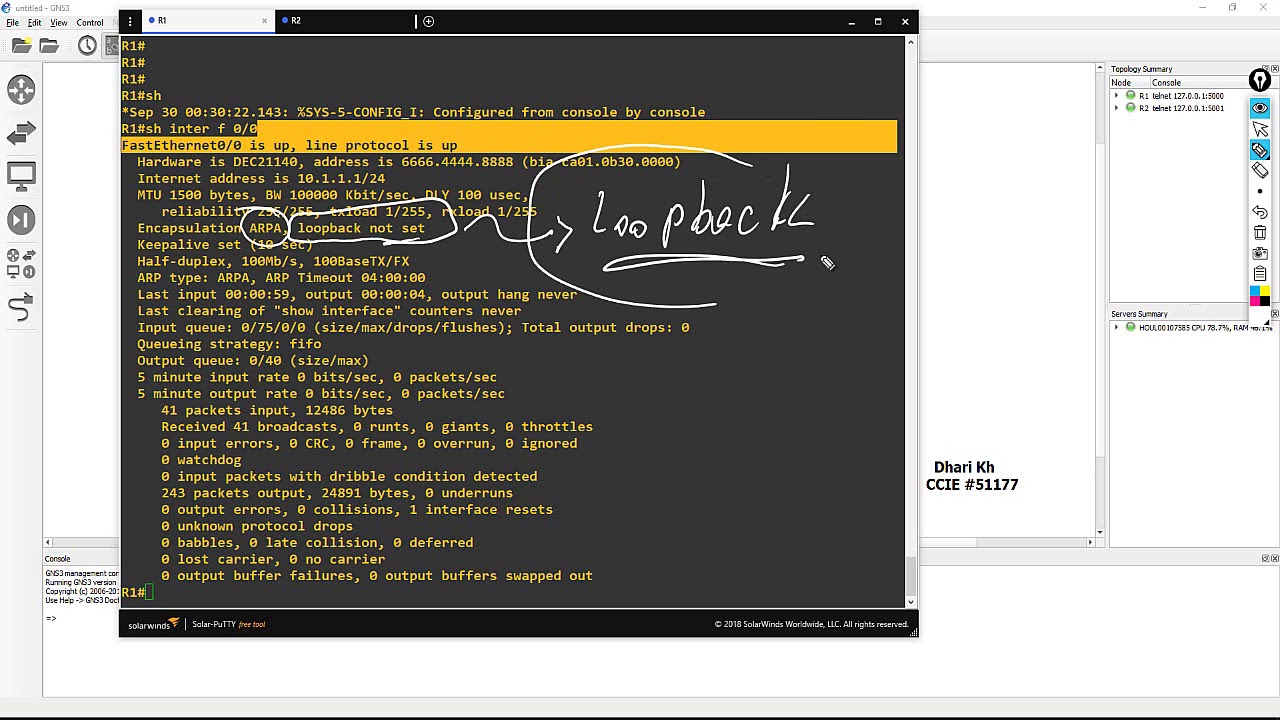
Task: Close the Topology Summary panel
Action: point(1274,69)
